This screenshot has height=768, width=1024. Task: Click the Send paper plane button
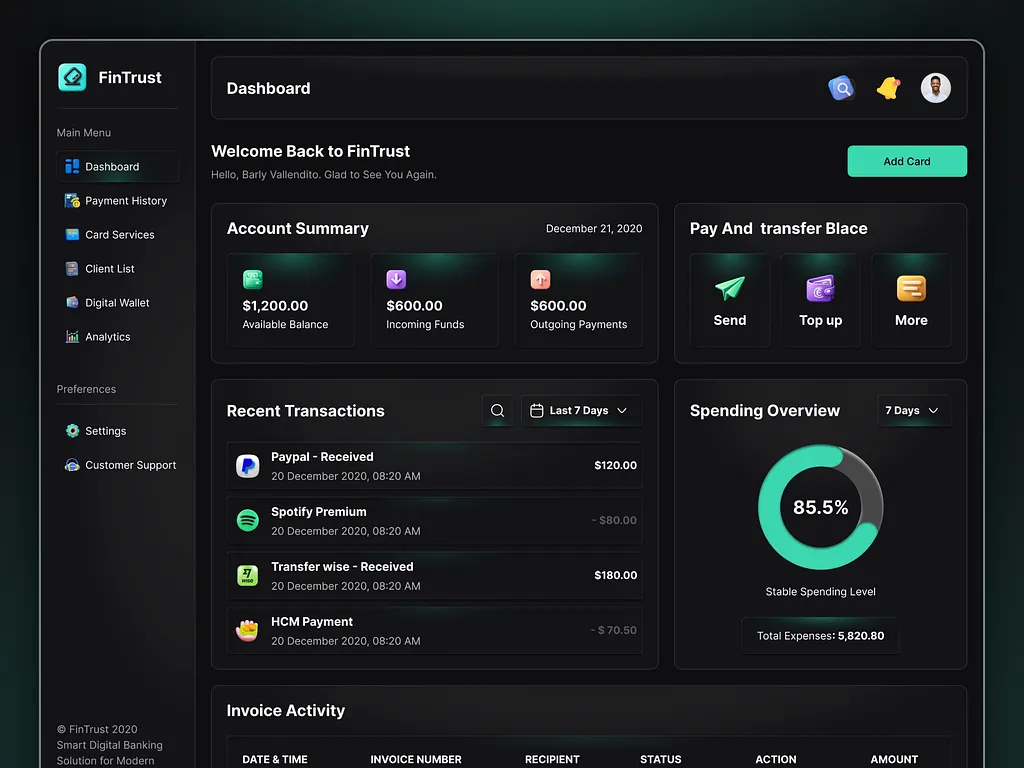click(x=729, y=300)
